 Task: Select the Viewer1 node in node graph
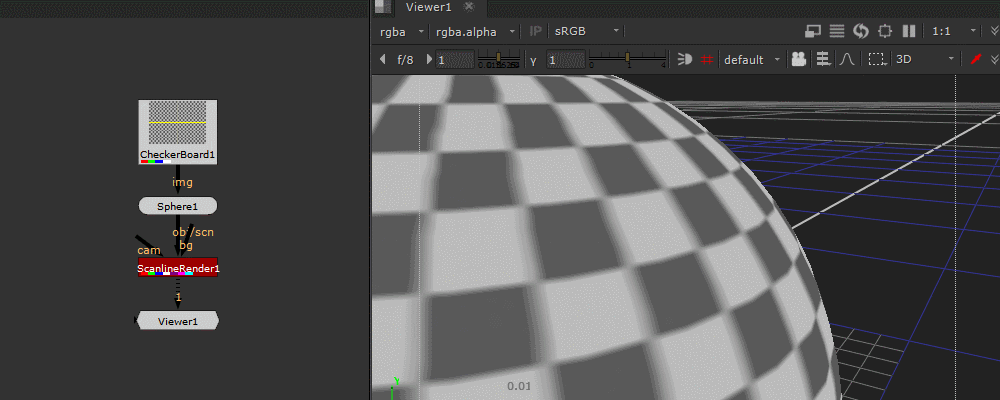pos(178,321)
